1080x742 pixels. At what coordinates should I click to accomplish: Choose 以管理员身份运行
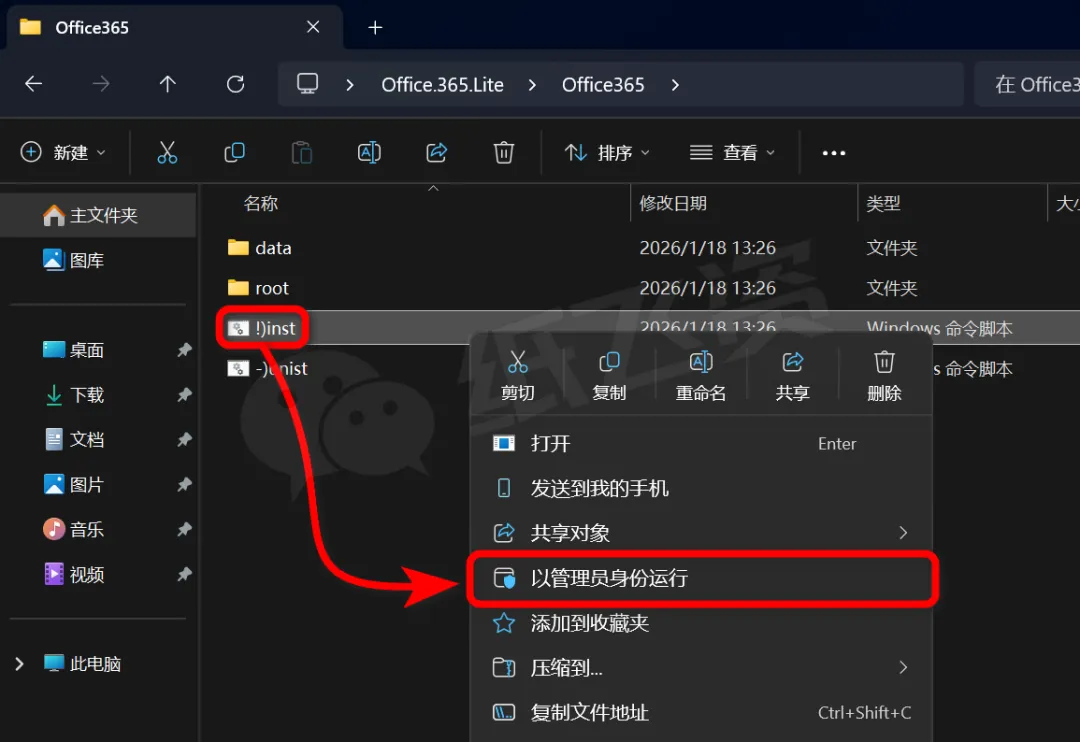click(701, 578)
